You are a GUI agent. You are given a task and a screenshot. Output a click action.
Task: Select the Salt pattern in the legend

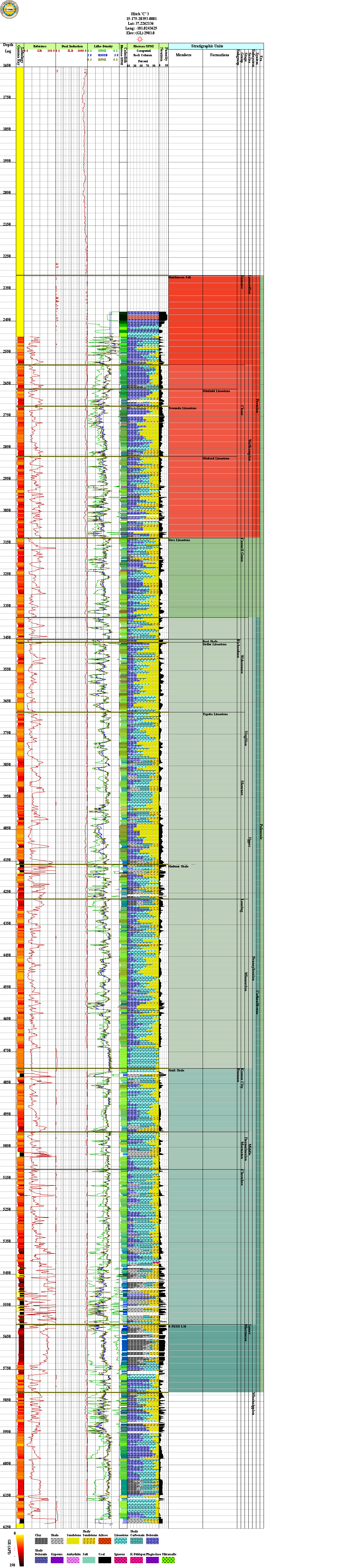point(89,1561)
